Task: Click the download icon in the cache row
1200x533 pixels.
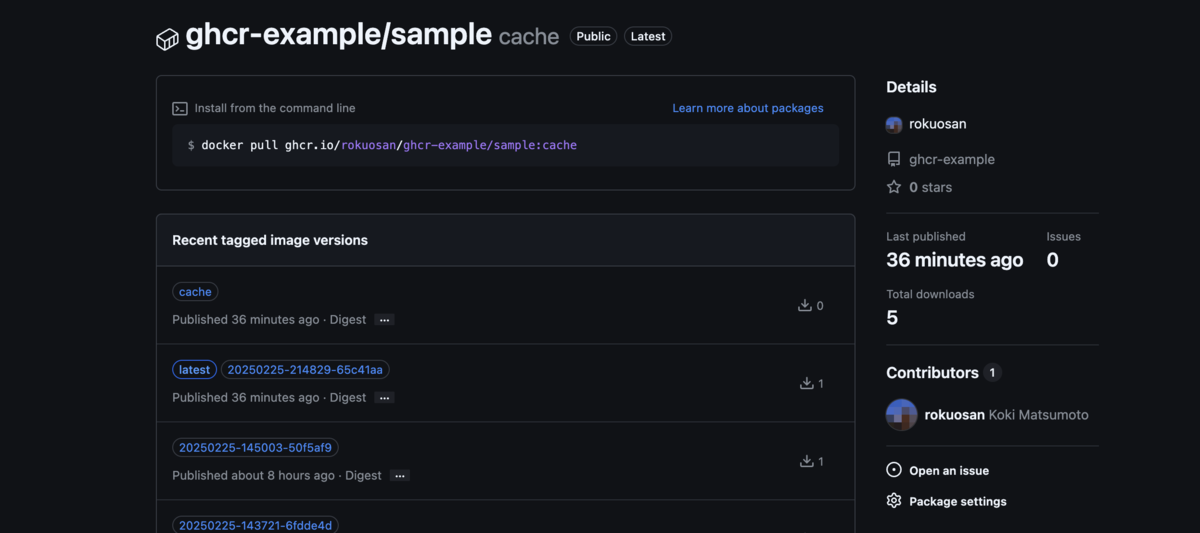Action: (804, 305)
